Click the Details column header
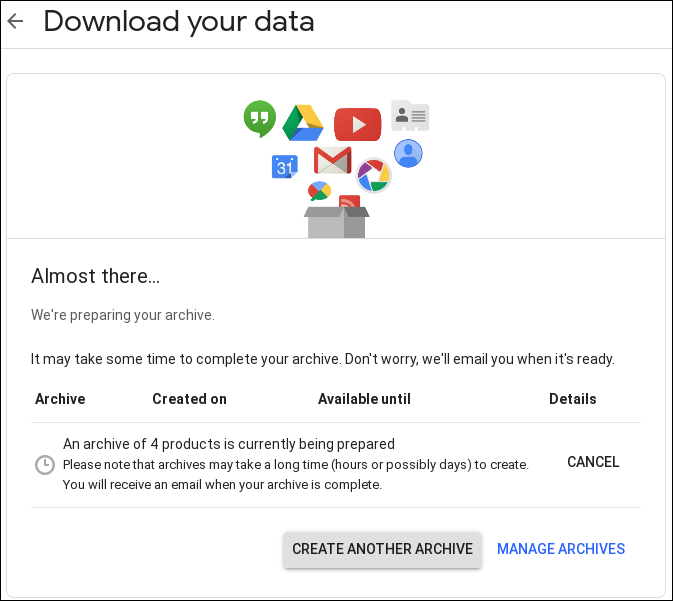This screenshot has width=673, height=601. [573, 399]
